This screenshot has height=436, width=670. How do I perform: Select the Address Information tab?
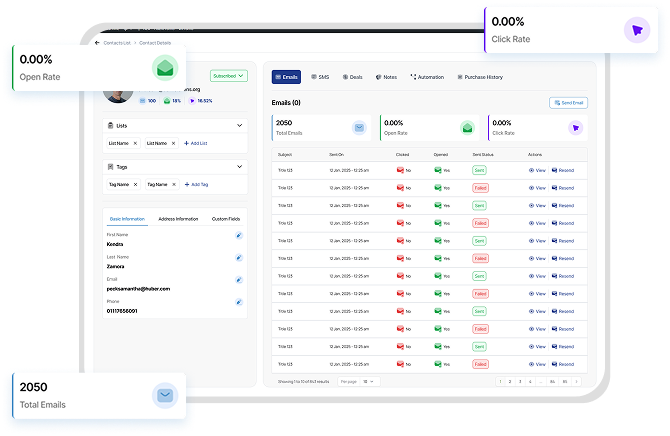176,218
